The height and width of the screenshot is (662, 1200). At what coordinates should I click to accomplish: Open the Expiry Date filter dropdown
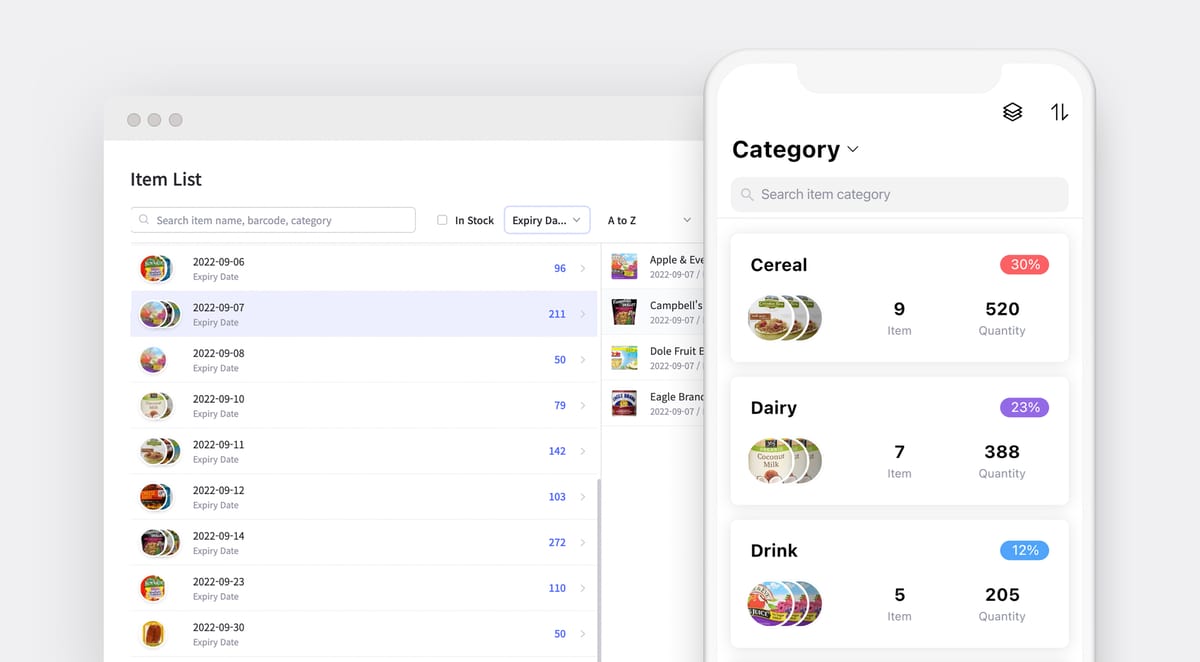(547, 219)
